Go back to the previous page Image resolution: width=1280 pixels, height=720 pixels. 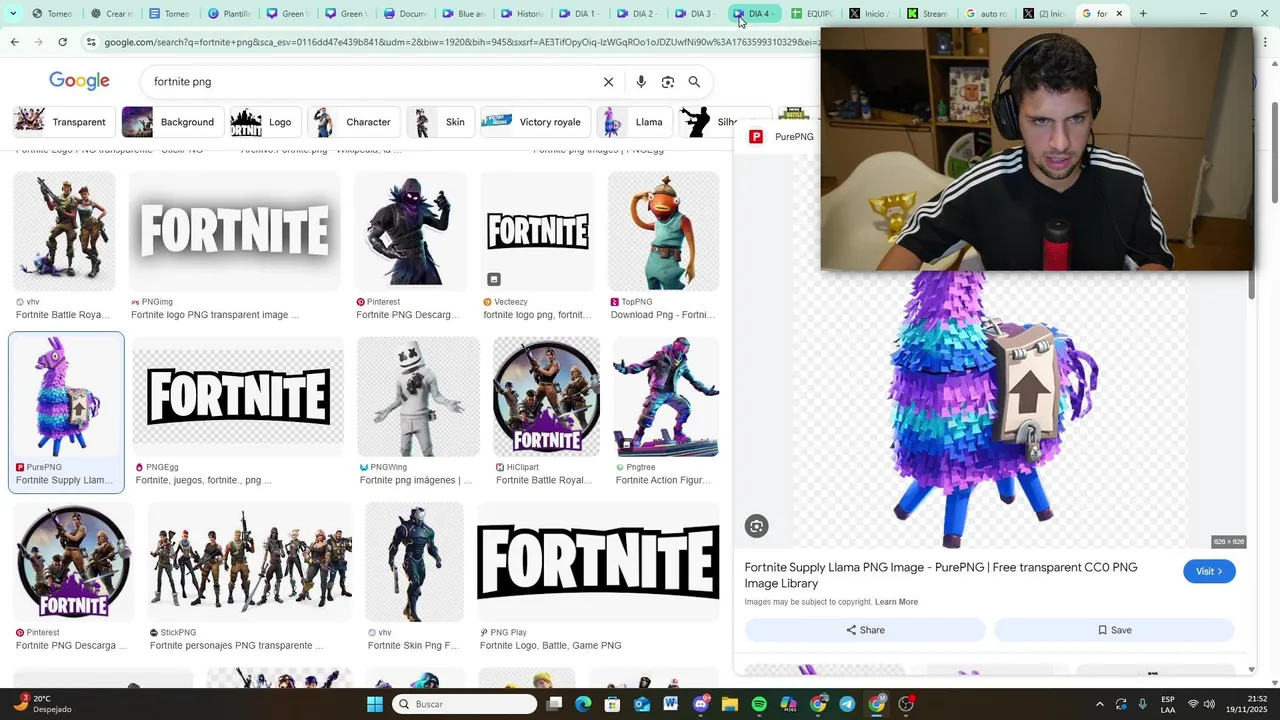14,42
